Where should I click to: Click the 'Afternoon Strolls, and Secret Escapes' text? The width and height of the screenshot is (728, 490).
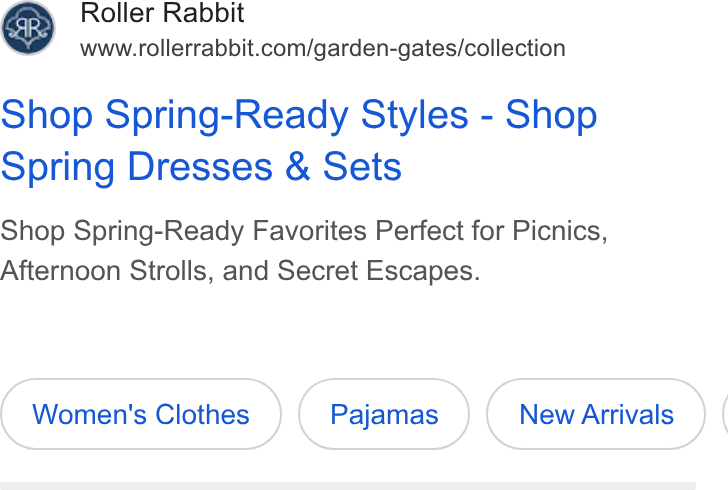click(240, 271)
